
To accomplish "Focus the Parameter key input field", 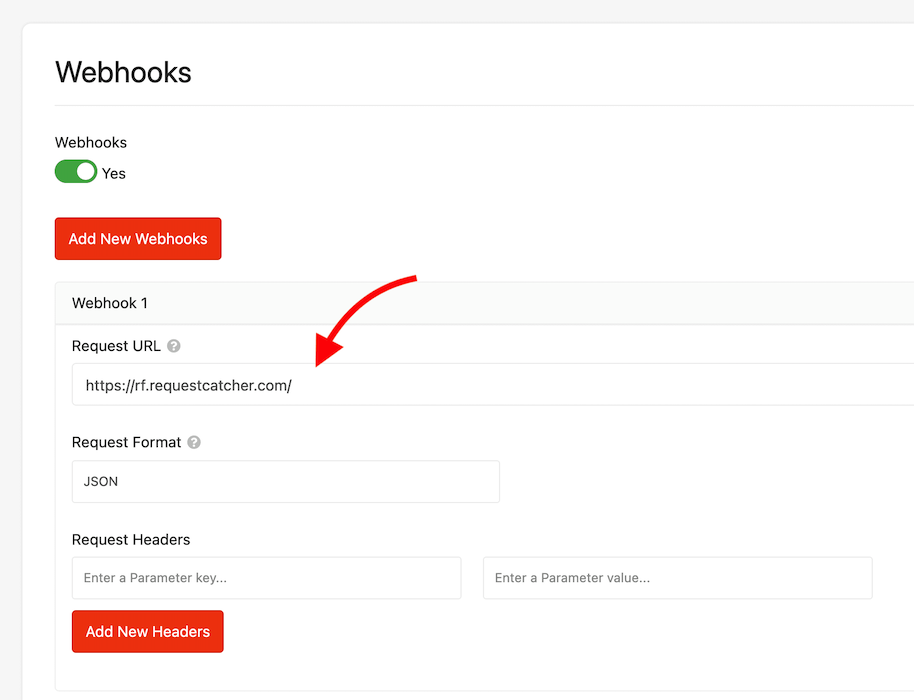I will click(266, 578).
